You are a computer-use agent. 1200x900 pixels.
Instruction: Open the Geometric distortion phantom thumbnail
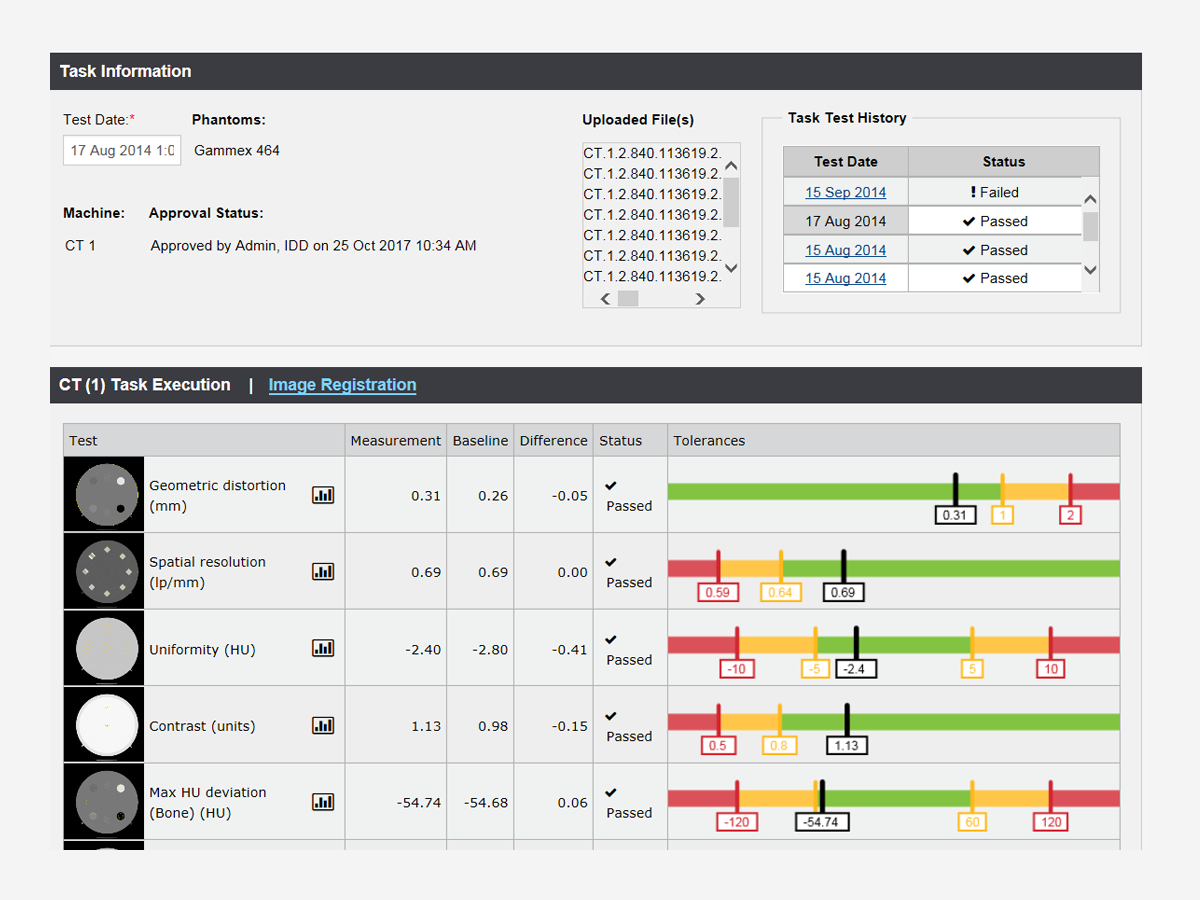pos(104,494)
